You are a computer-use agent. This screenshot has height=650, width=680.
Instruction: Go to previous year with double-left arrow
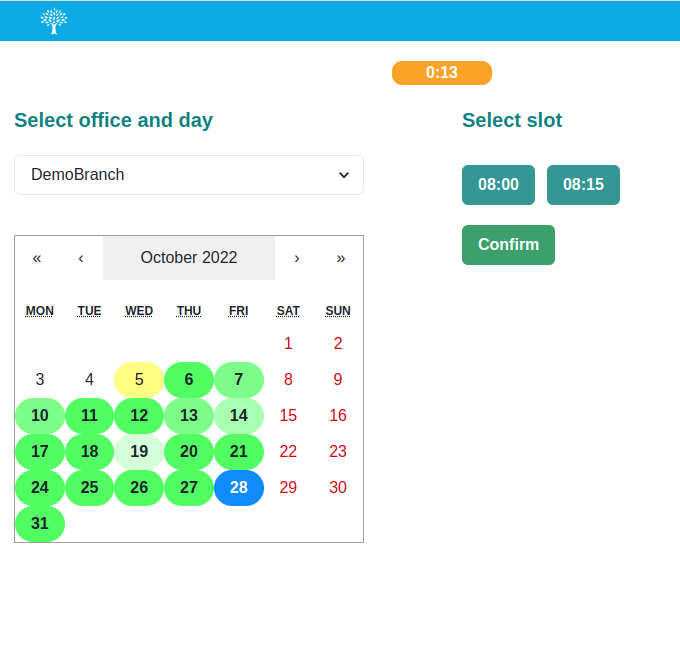[x=37, y=258]
